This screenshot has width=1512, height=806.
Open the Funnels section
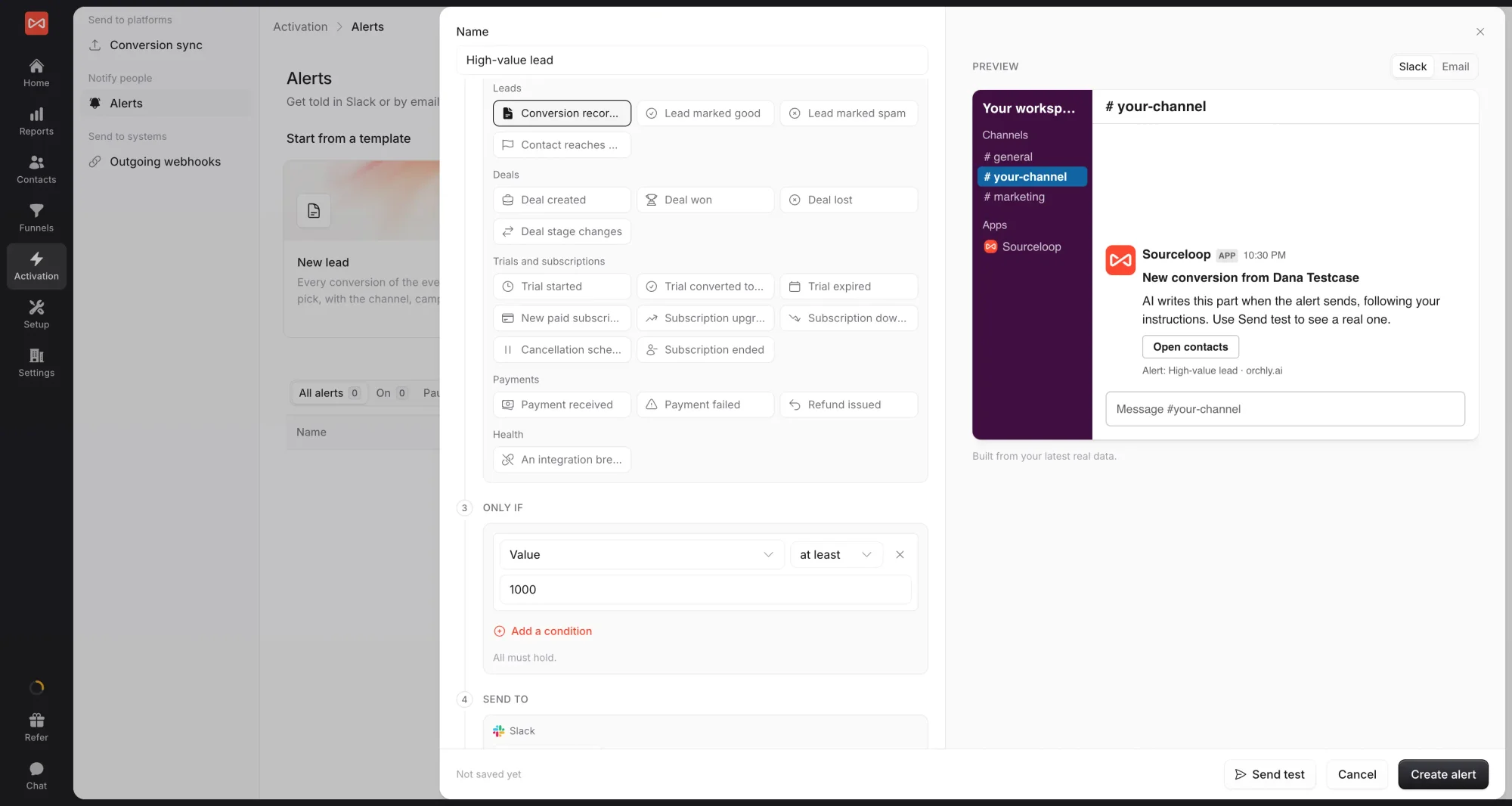(36, 218)
